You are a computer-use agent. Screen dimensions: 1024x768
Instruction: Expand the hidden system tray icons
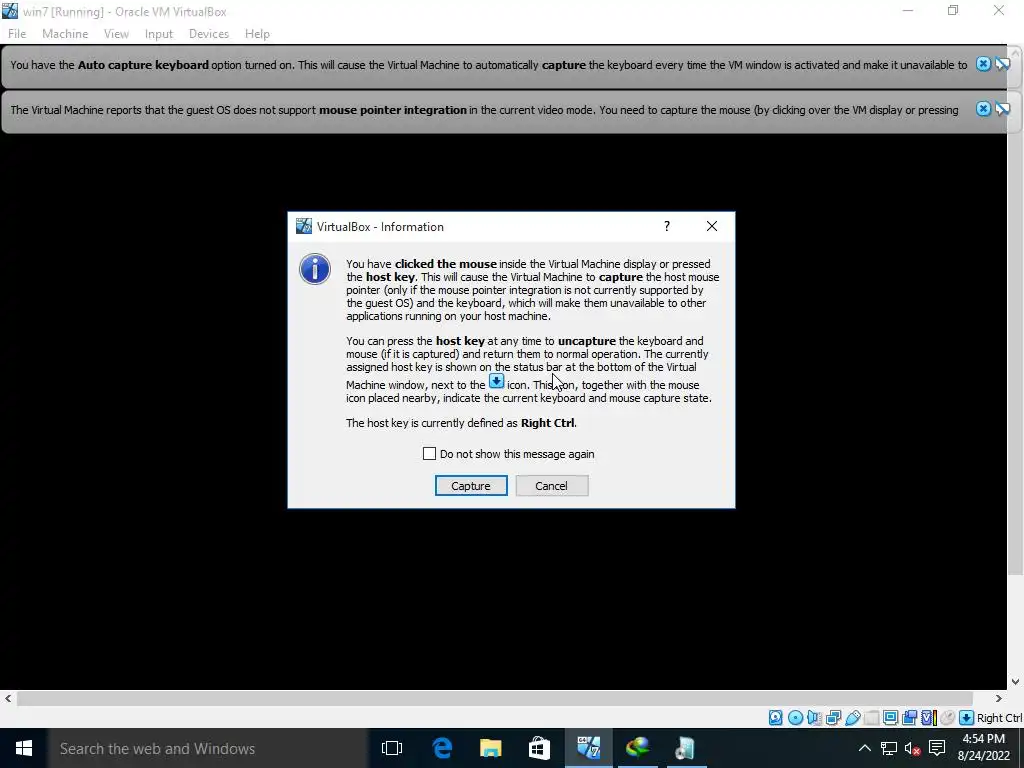865,748
